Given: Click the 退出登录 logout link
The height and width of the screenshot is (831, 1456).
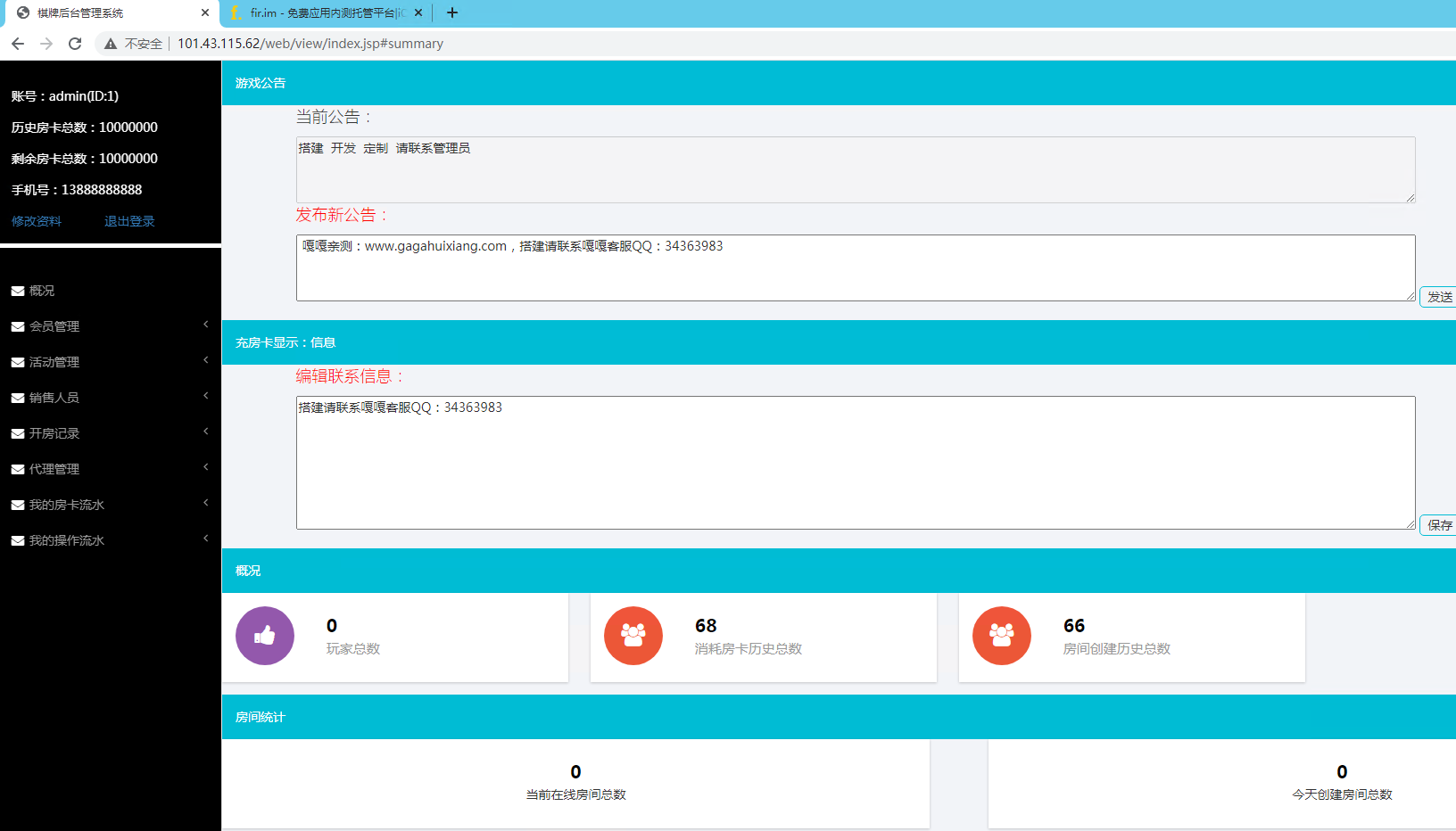Looking at the screenshot, I should [x=129, y=221].
